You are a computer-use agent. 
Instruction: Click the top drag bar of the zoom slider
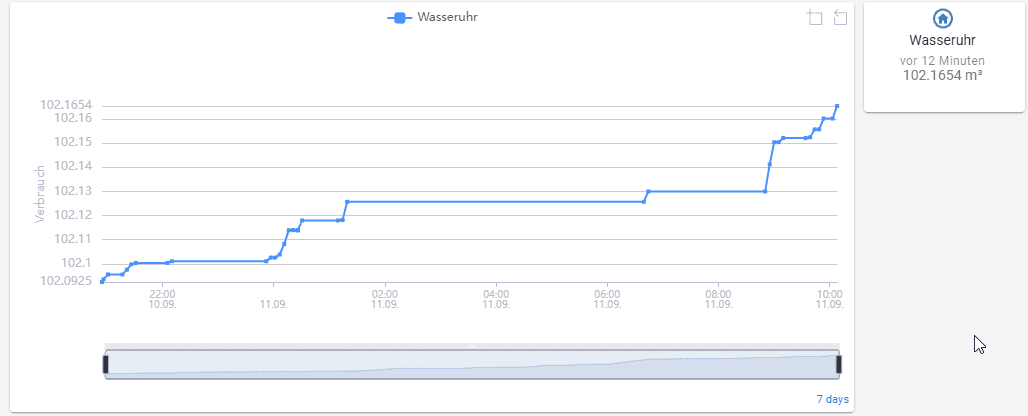click(x=472, y=347)
